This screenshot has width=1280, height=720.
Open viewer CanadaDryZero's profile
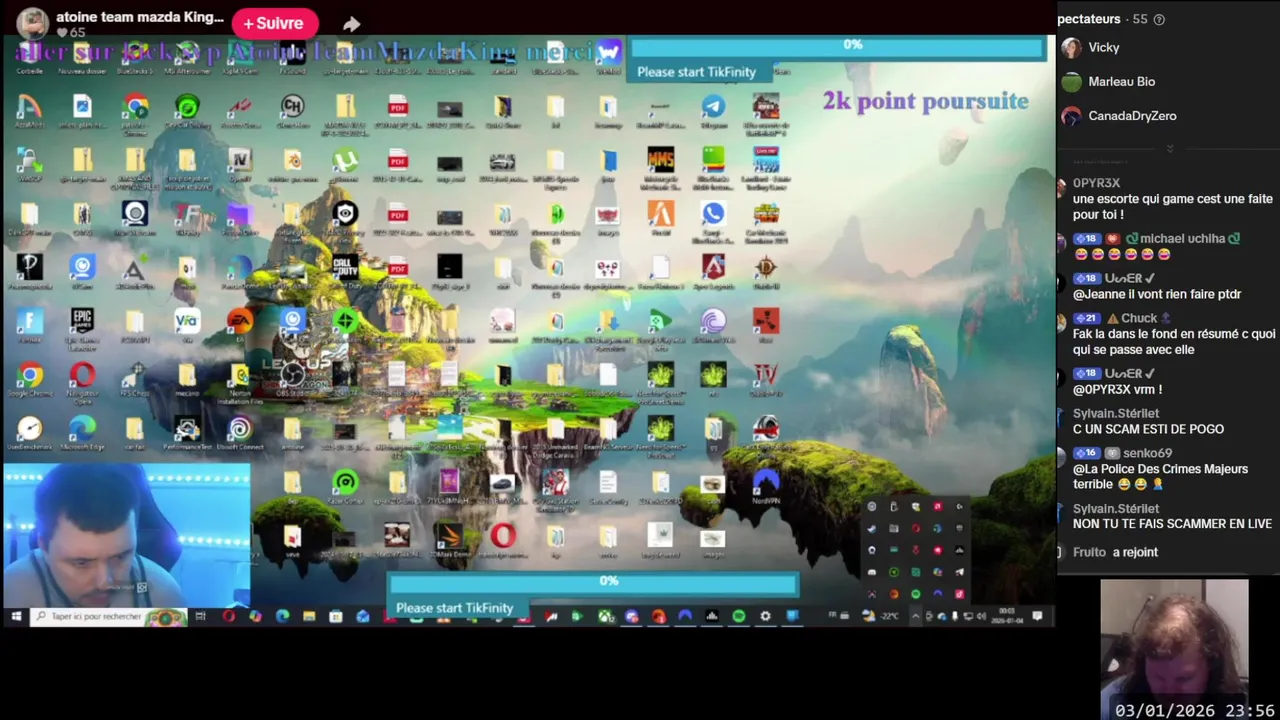pyautogui.click(x=1118, y=116)
